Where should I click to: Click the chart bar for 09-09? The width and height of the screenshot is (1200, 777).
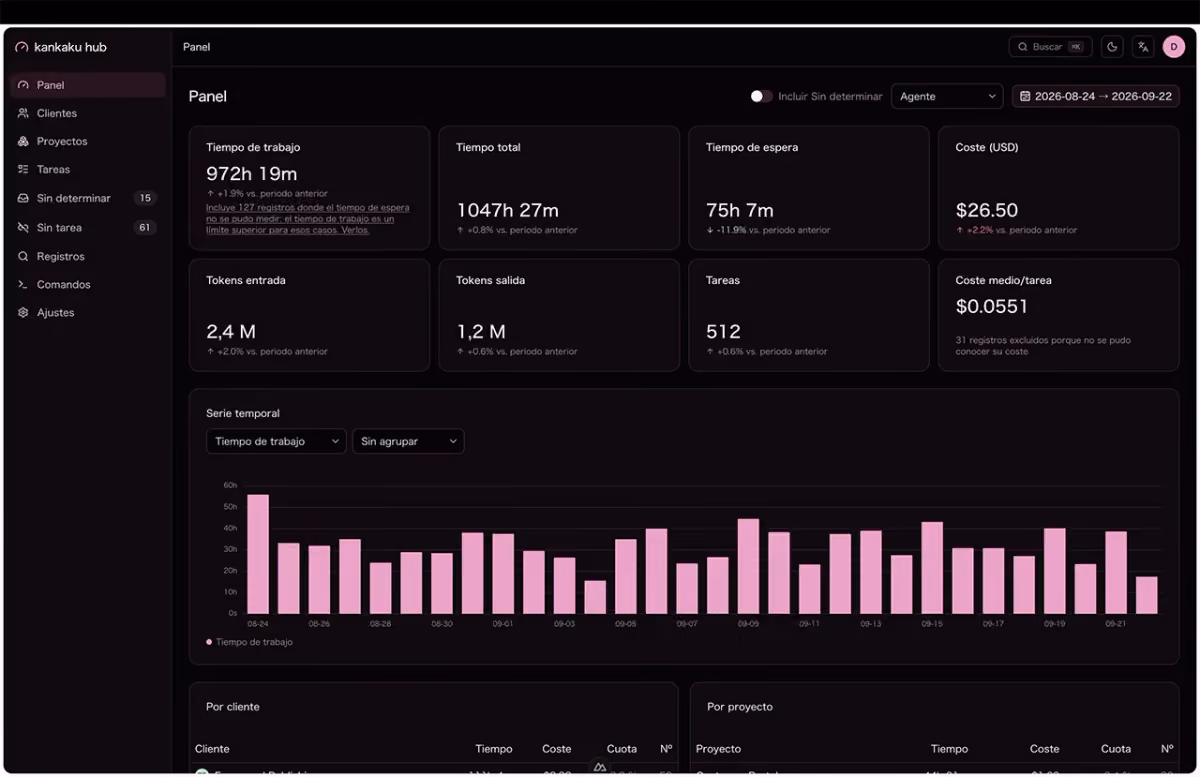748,566
